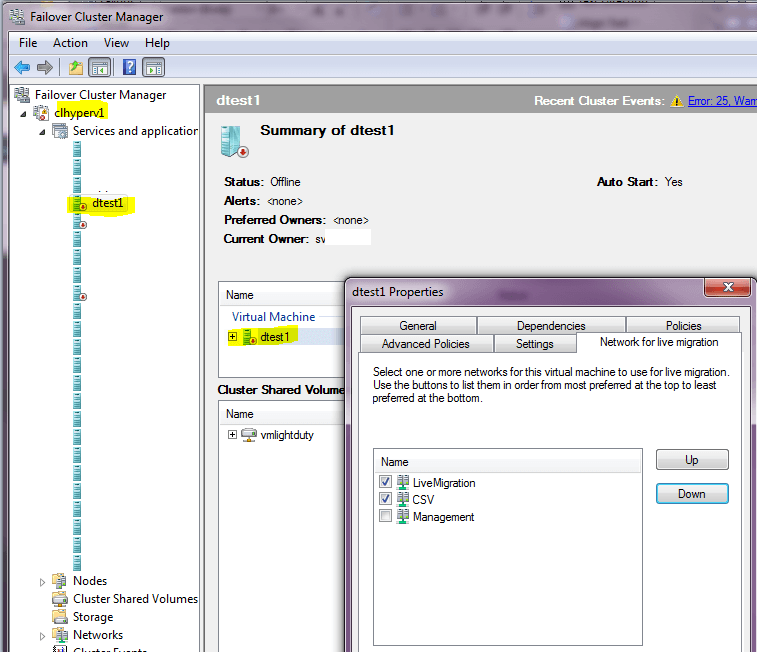Viewport: 757px width, 652px height.
Task: Click the Name column header in network list
Action: [x=507, y=462]
